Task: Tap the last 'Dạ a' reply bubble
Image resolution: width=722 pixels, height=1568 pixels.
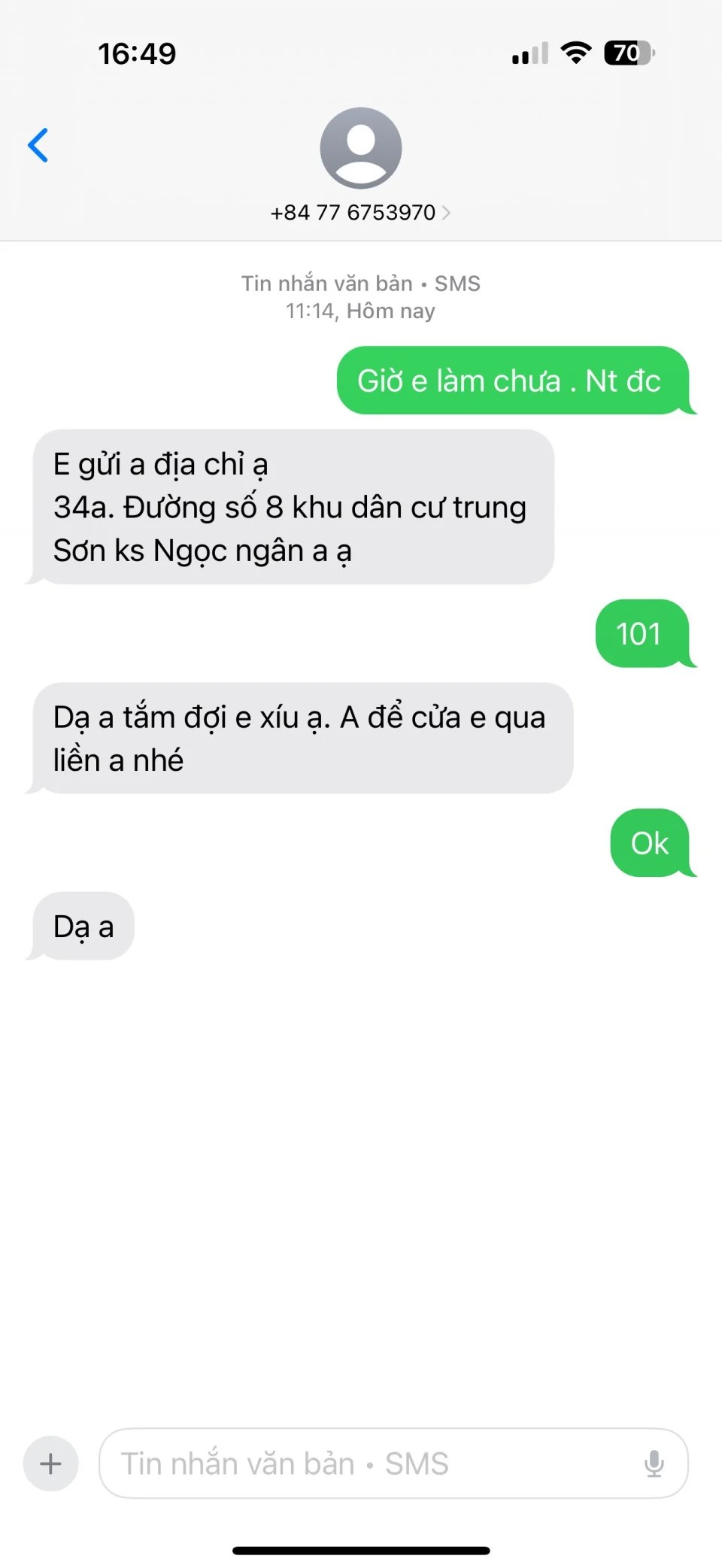Action: (83, 927)
